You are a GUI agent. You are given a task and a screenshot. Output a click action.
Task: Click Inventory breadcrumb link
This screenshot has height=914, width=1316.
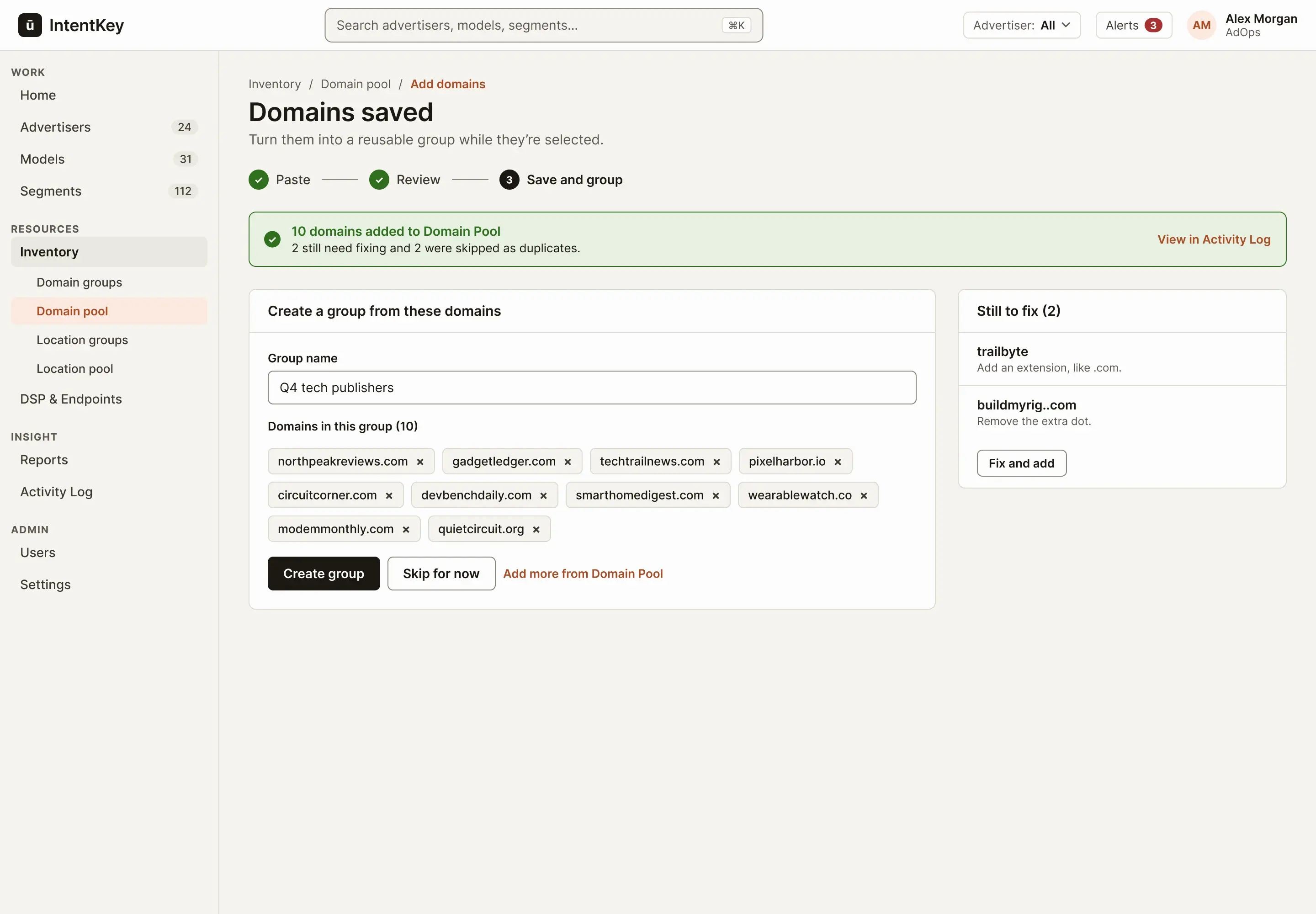click(x=275, y=84)
